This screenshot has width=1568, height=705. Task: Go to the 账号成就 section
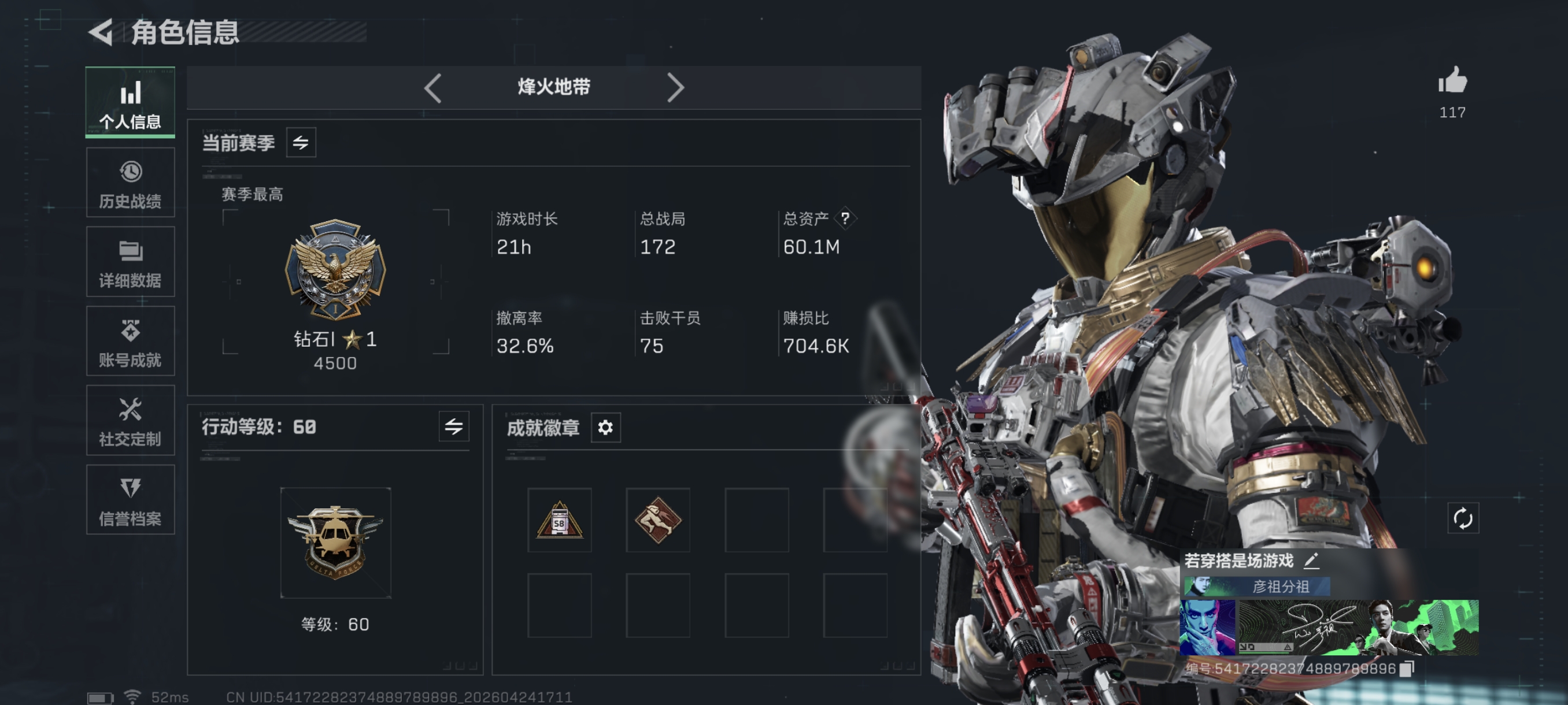pos(130,342)
